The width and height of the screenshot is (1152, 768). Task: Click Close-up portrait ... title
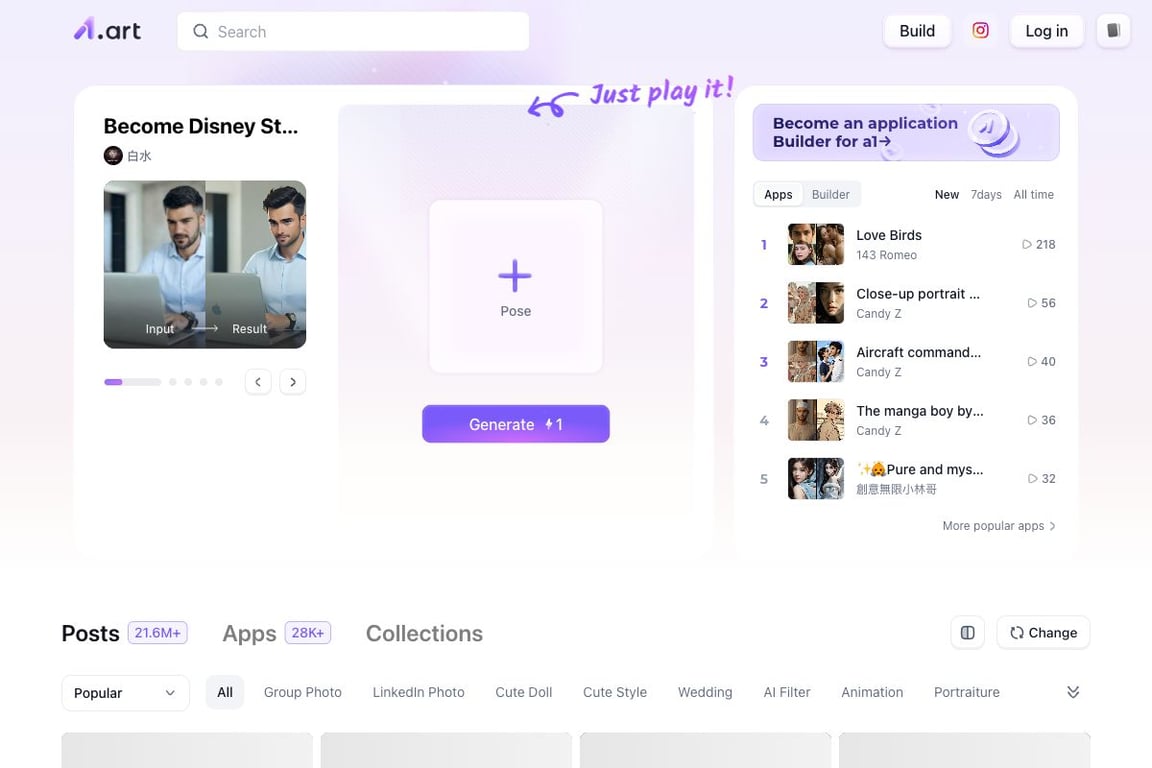[x=918, y=294]
